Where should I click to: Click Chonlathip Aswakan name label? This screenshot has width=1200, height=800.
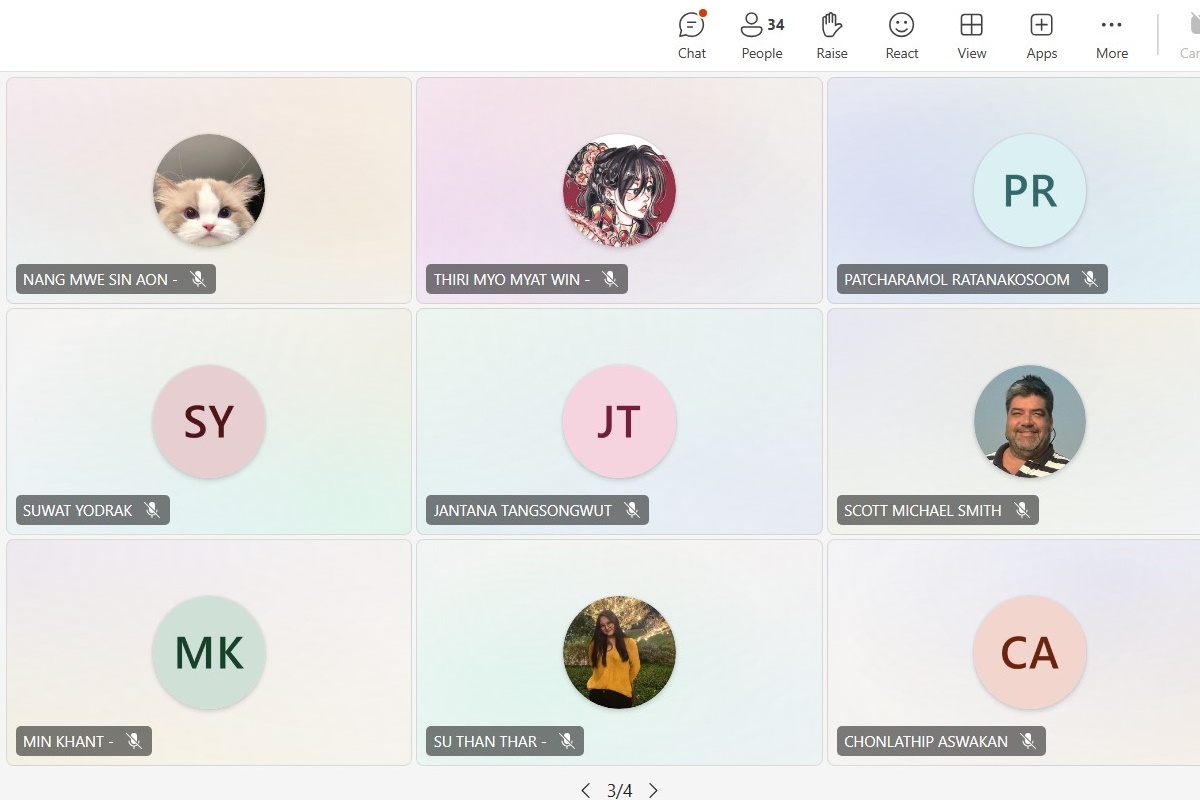coord(926,741)
